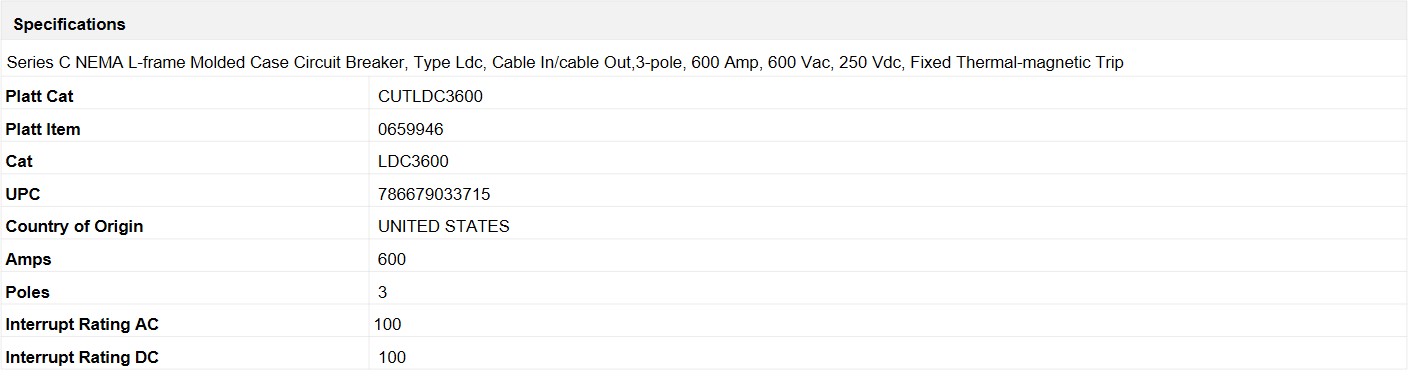This screenshot has height=377, width=1408.
Task: Select the 600 amps value
Action: pos(392,259)
